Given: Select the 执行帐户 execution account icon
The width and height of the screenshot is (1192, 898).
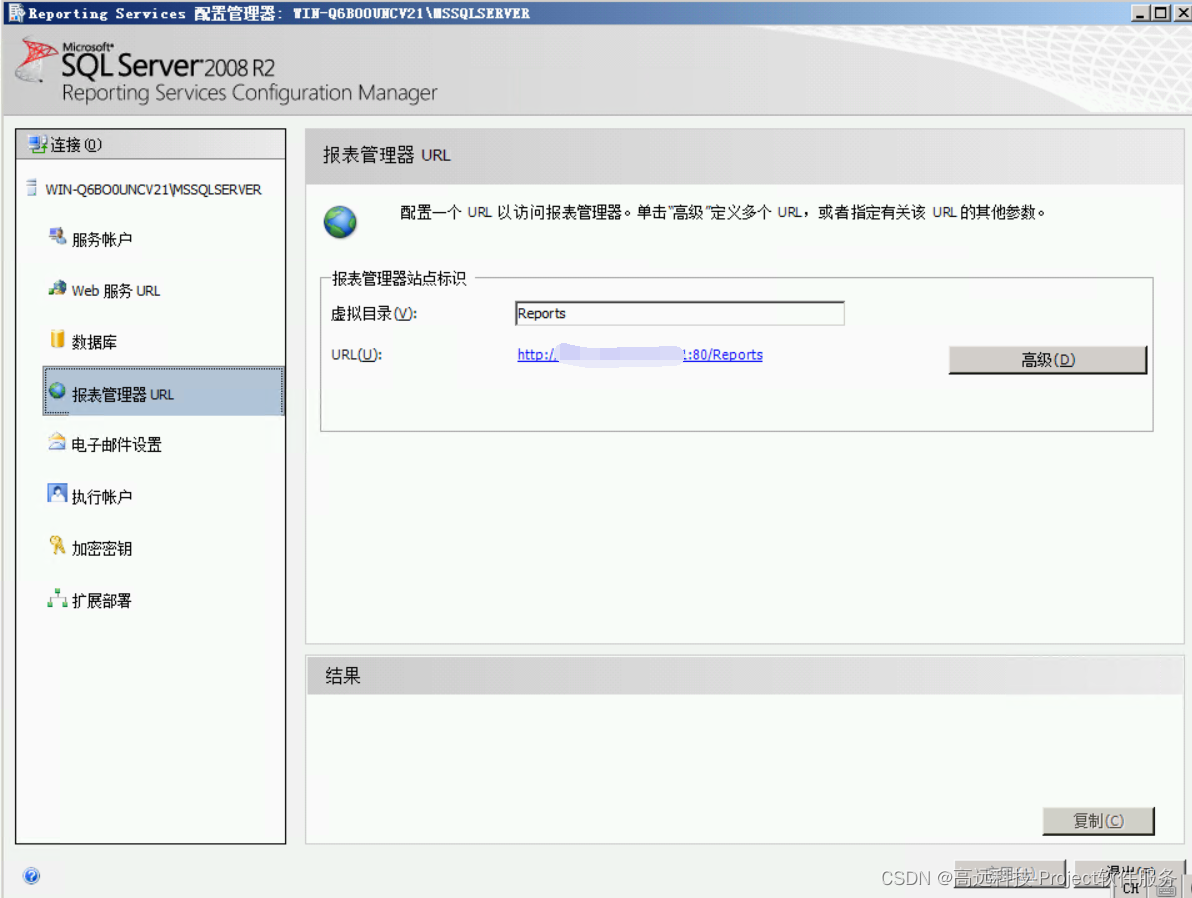Looking at the screenshot, I should coord(57,493).
